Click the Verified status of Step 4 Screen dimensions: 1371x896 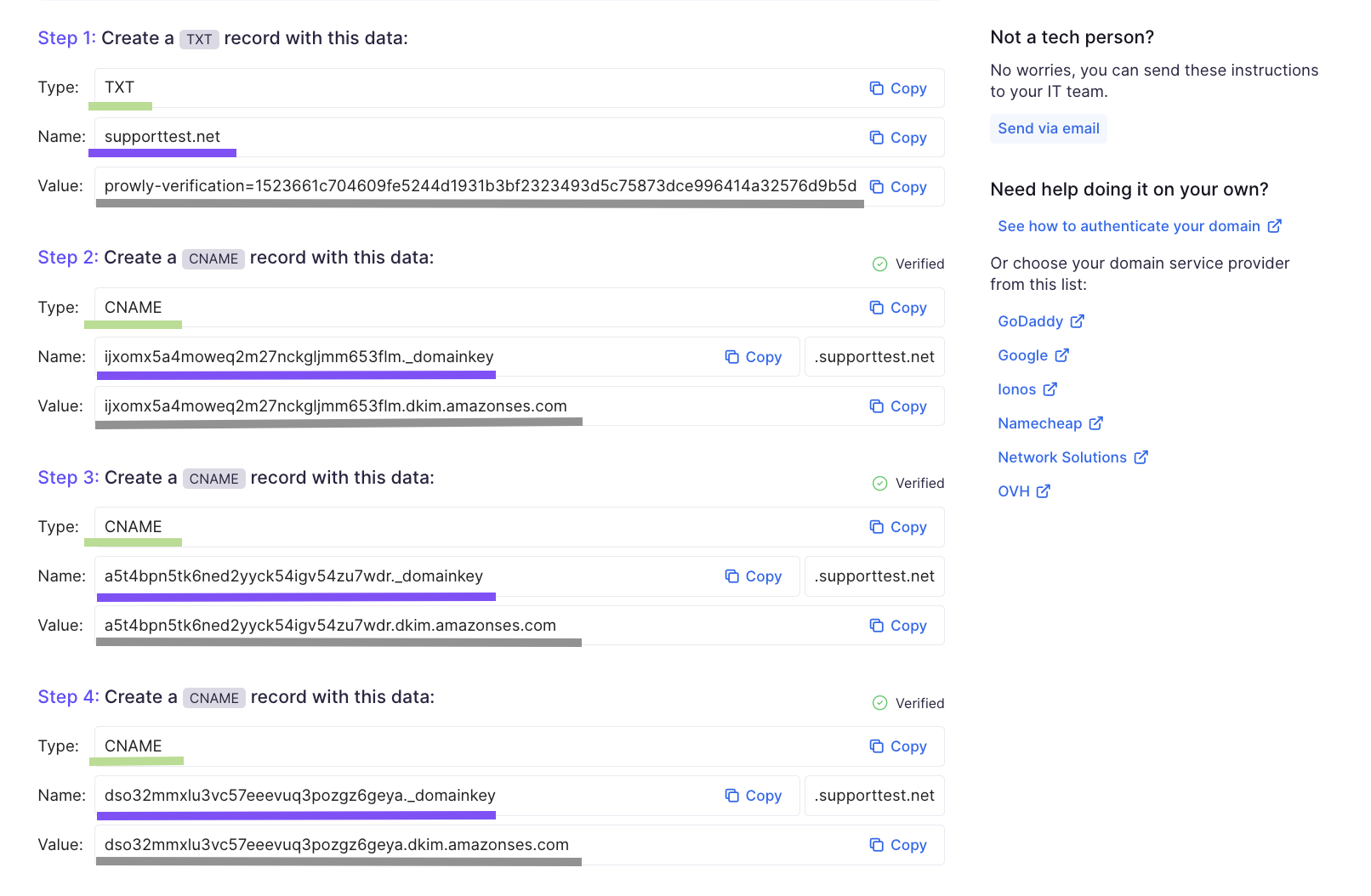(908, 703)
